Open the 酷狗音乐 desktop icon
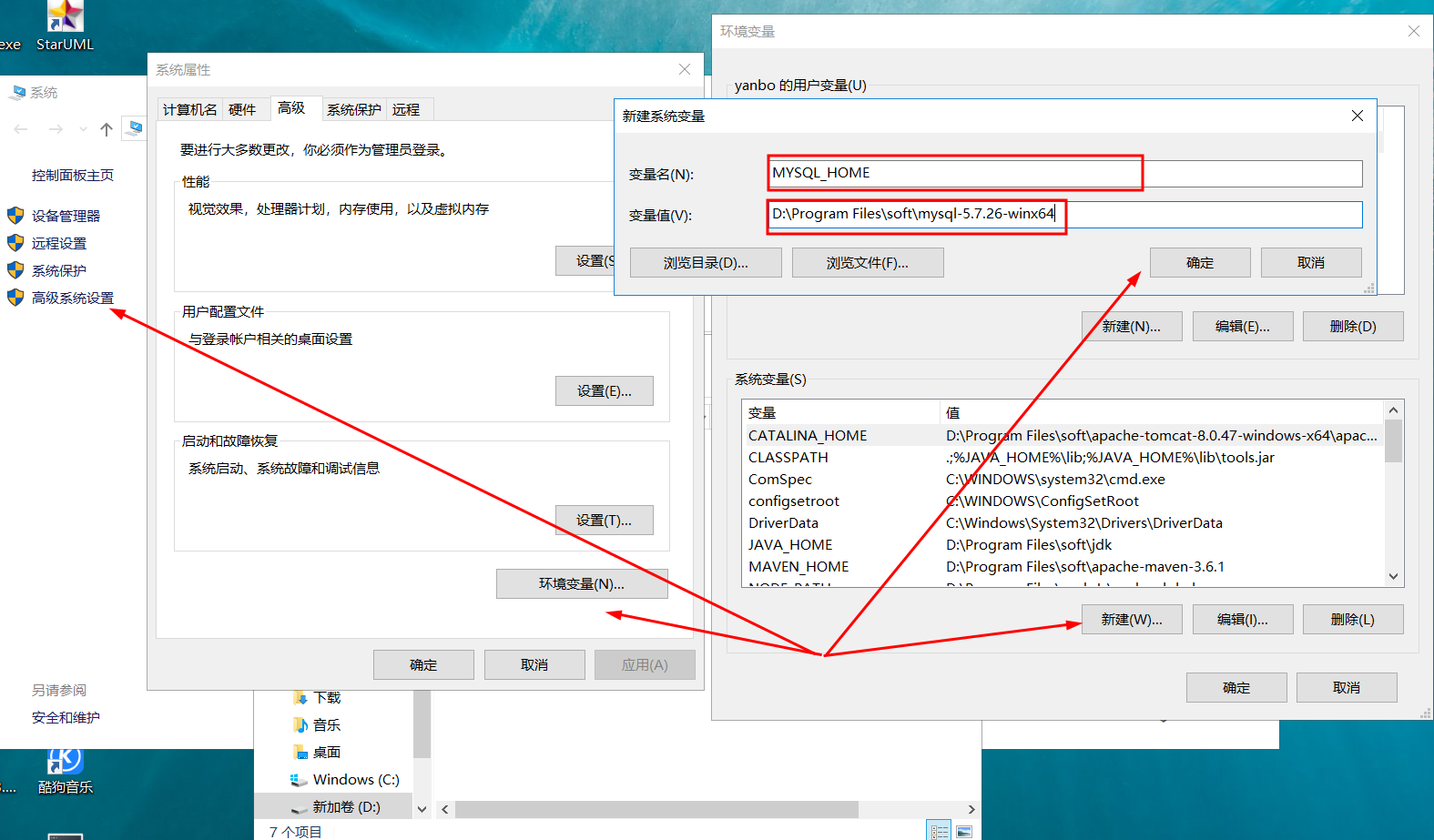 click(x=65, y=772)
